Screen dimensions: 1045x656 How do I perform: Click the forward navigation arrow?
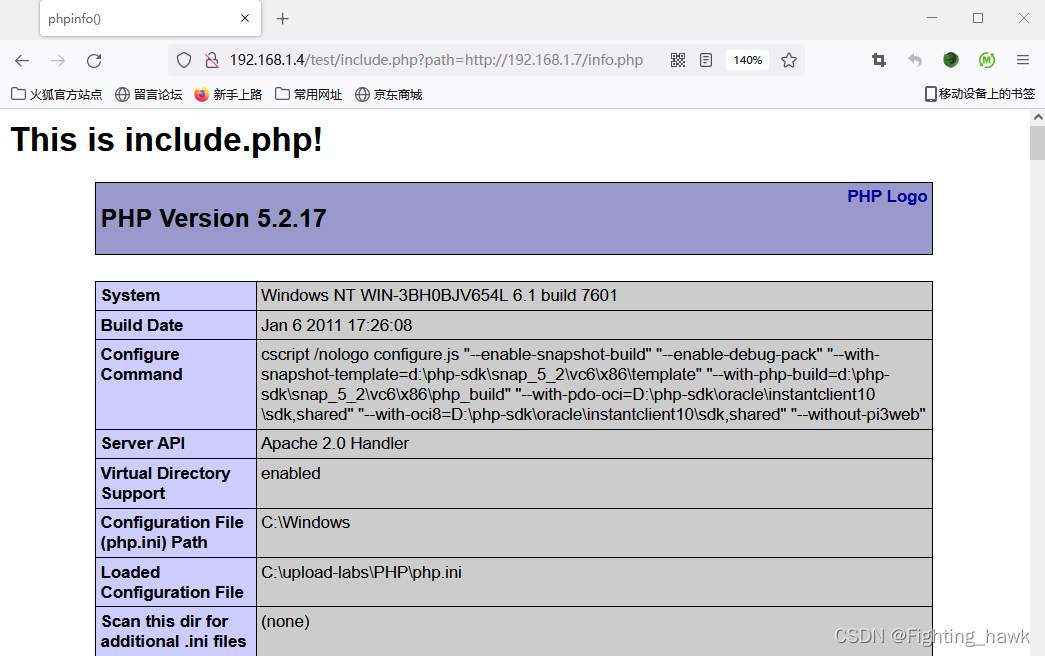click(x=58, y=61)
